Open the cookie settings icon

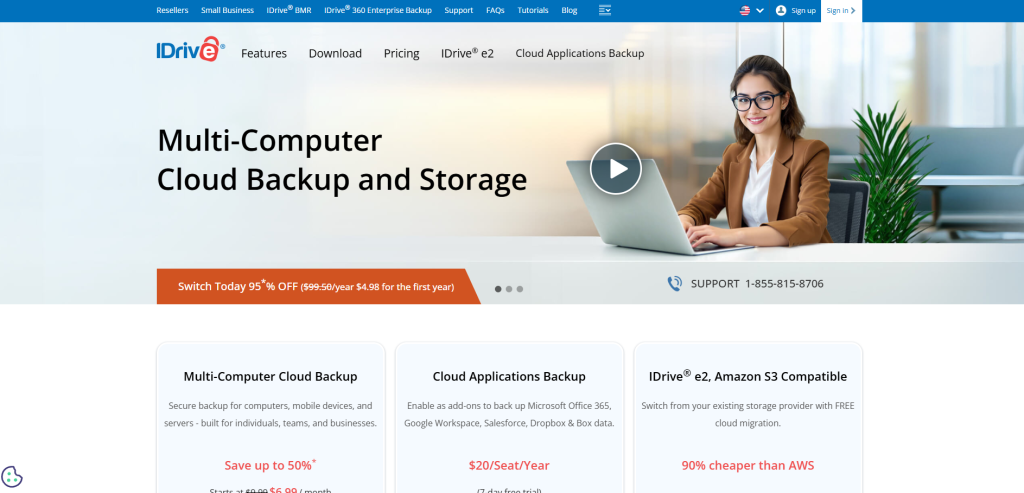pyautogui.click(x=12, y=477)
